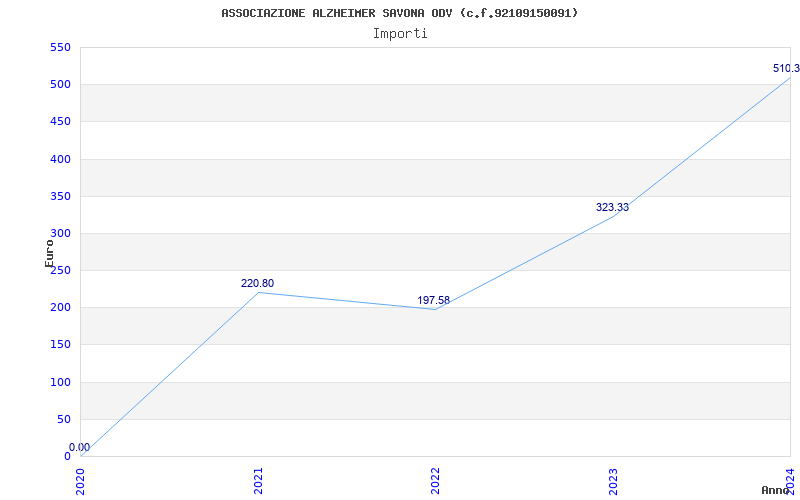Click the Euro axis title
This screenshot has width=800, height=500.
49,254
